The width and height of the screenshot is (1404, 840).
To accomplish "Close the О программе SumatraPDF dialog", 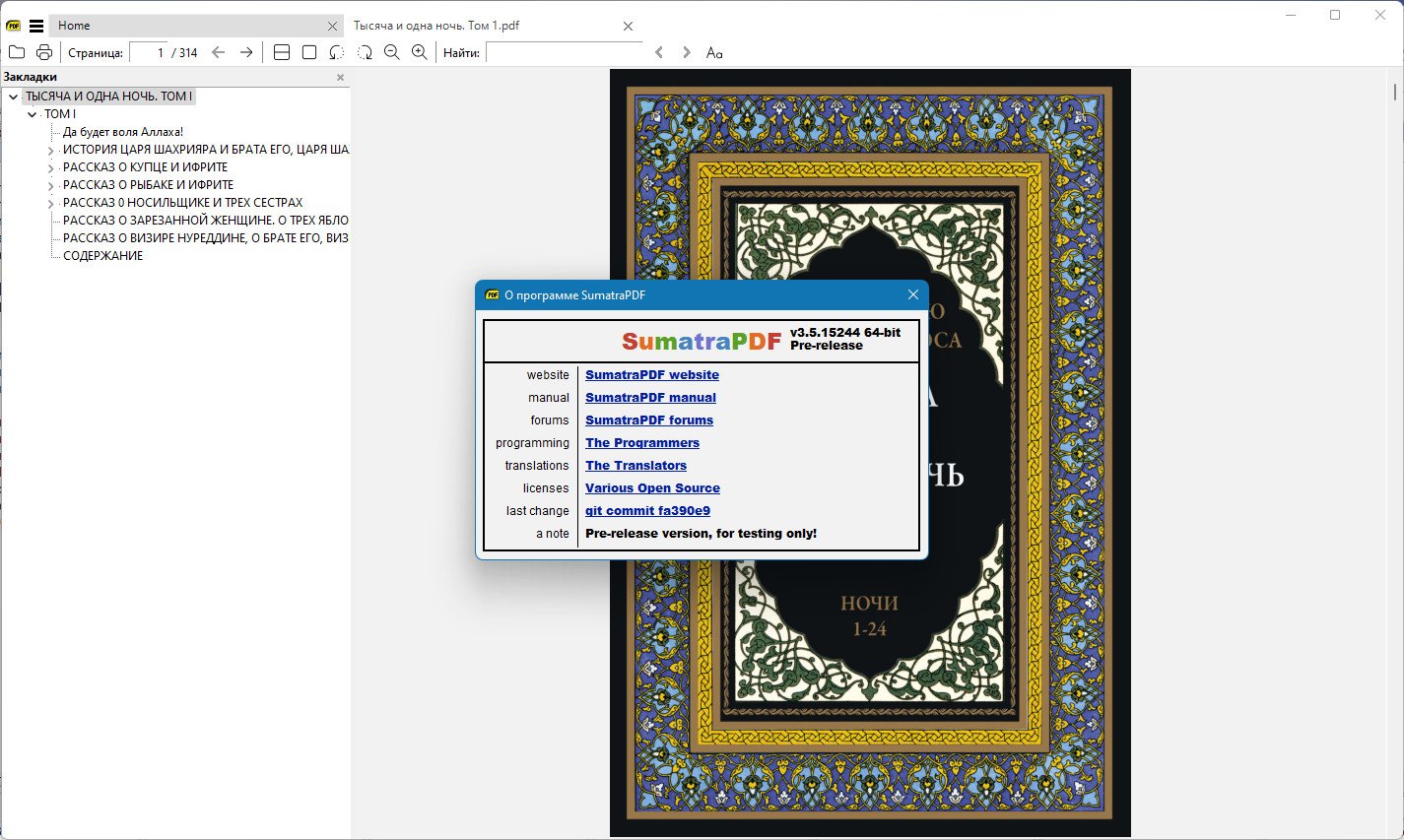I will click(x=913, y=294).
